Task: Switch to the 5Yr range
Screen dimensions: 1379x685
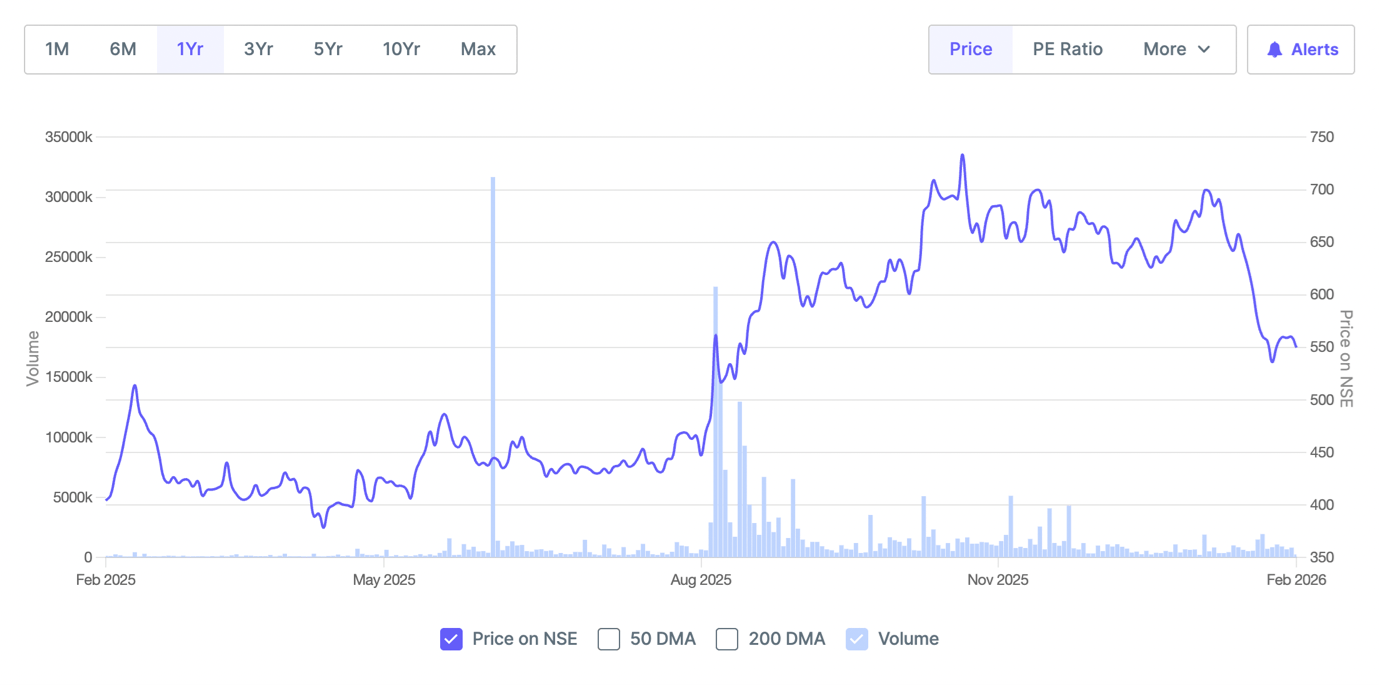Action: click(x=328, y=49)
